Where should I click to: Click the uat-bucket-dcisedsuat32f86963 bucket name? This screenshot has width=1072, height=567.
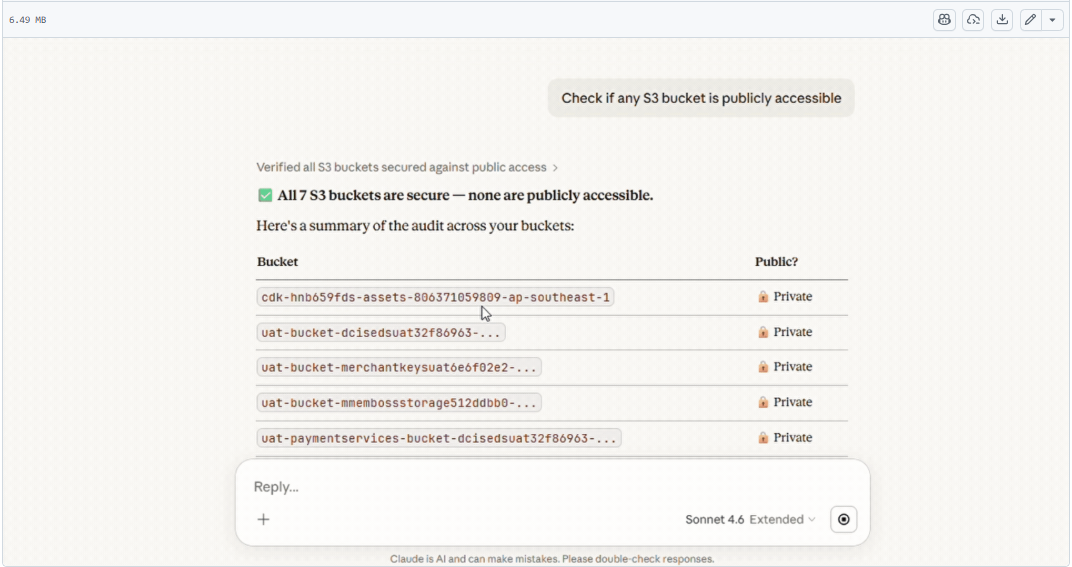[381, 332]
